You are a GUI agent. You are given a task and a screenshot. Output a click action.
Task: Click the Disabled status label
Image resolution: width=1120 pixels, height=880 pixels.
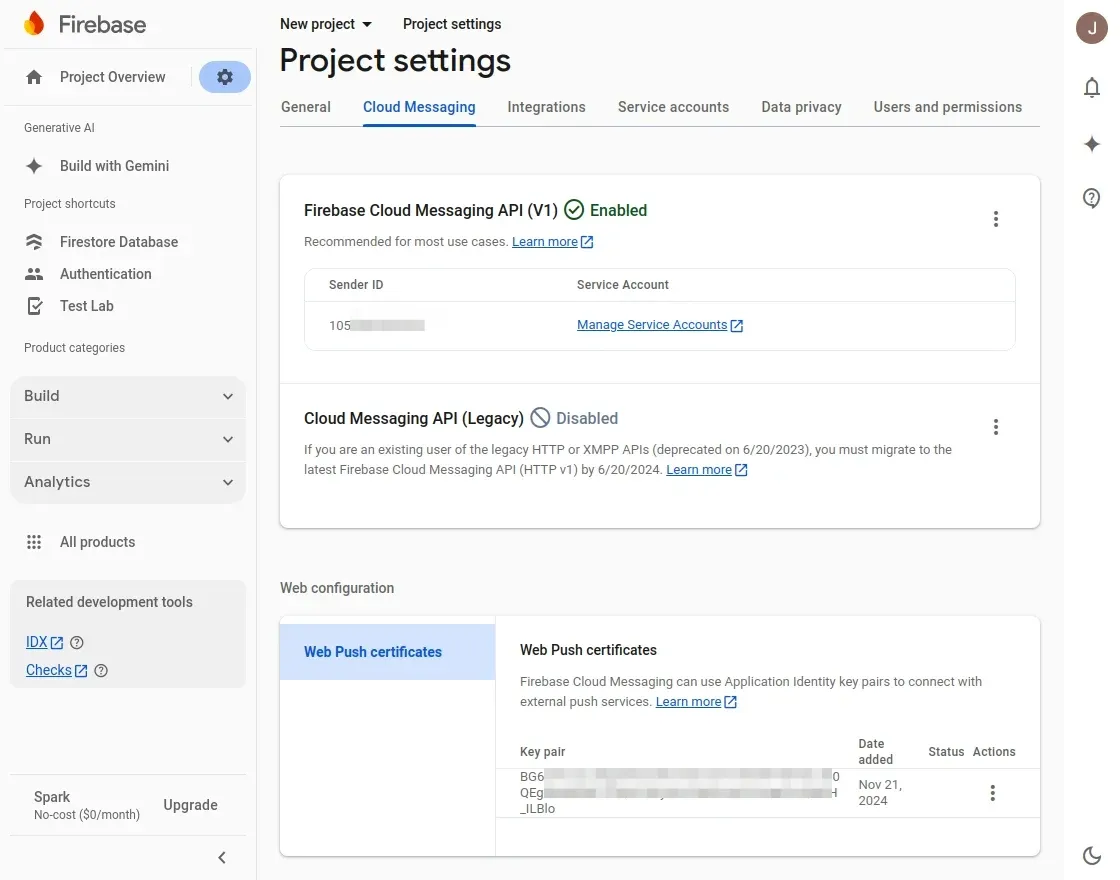point(587,418)
